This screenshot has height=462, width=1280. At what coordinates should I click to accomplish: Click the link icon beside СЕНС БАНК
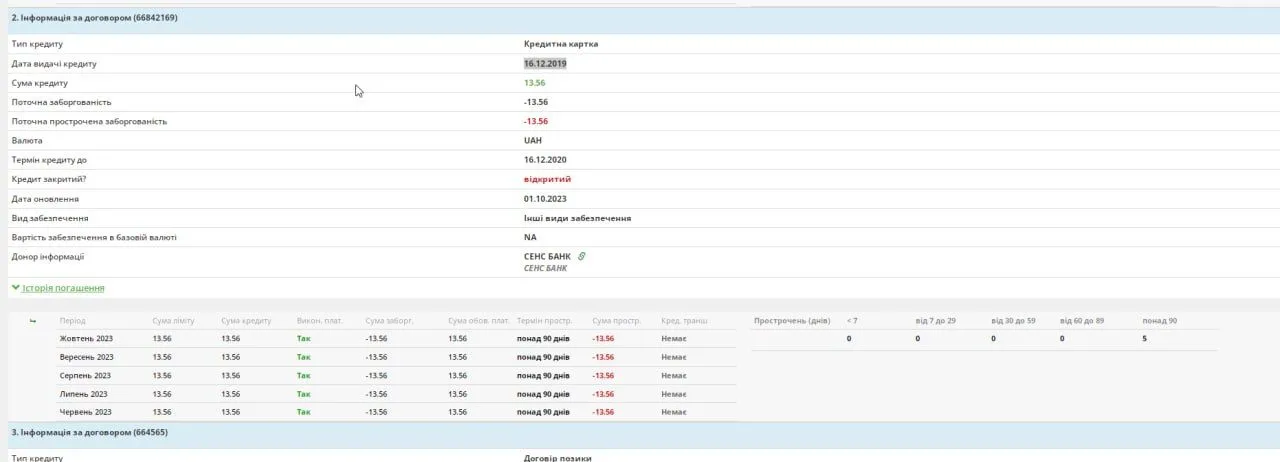(x=582, y=256)
